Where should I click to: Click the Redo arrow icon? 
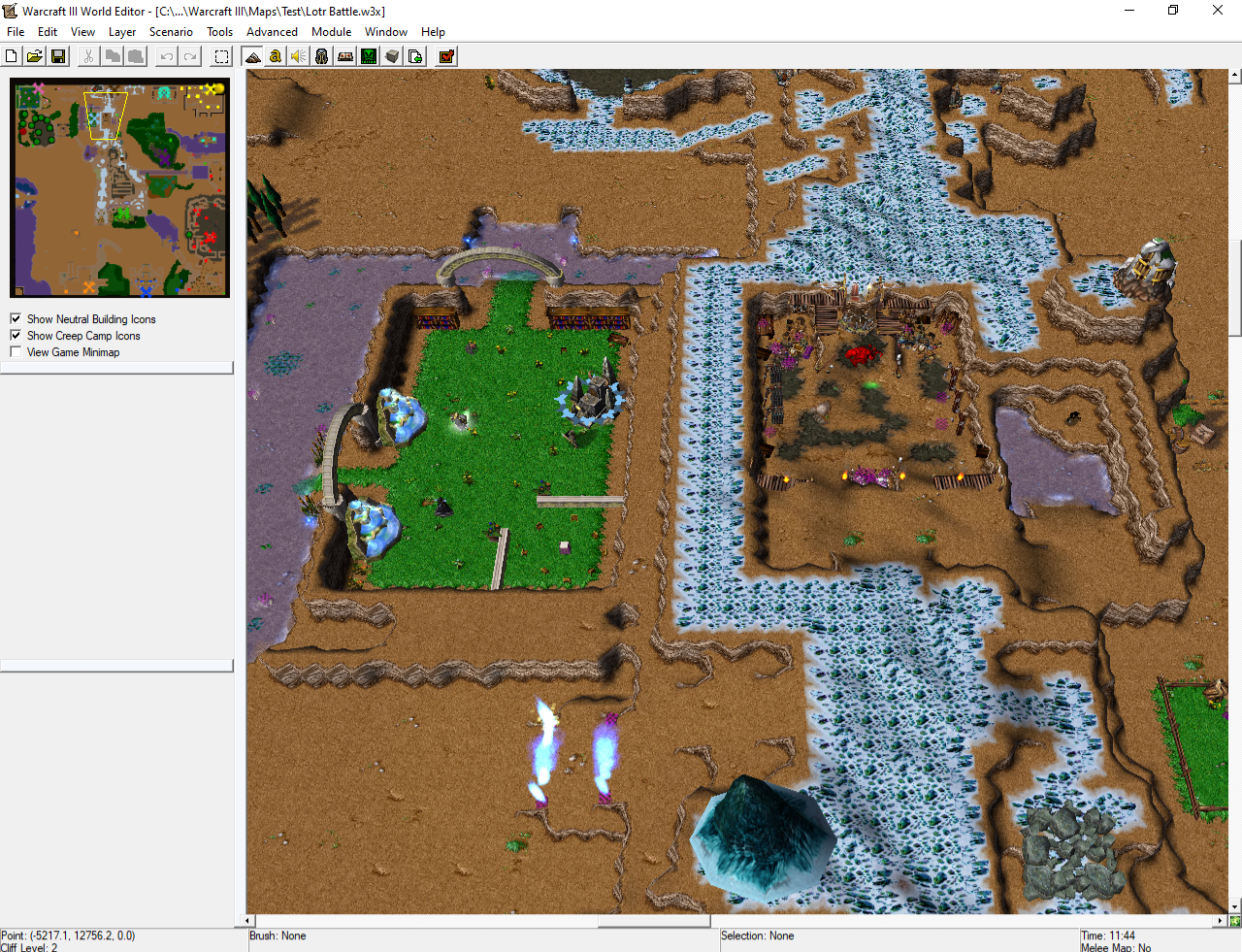coord(190,56)
